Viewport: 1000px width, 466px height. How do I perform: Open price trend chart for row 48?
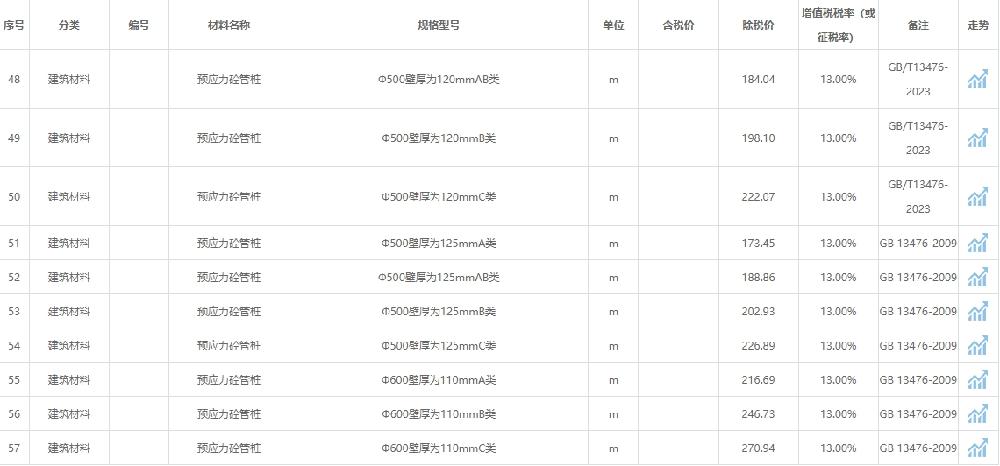pos(977,80)
